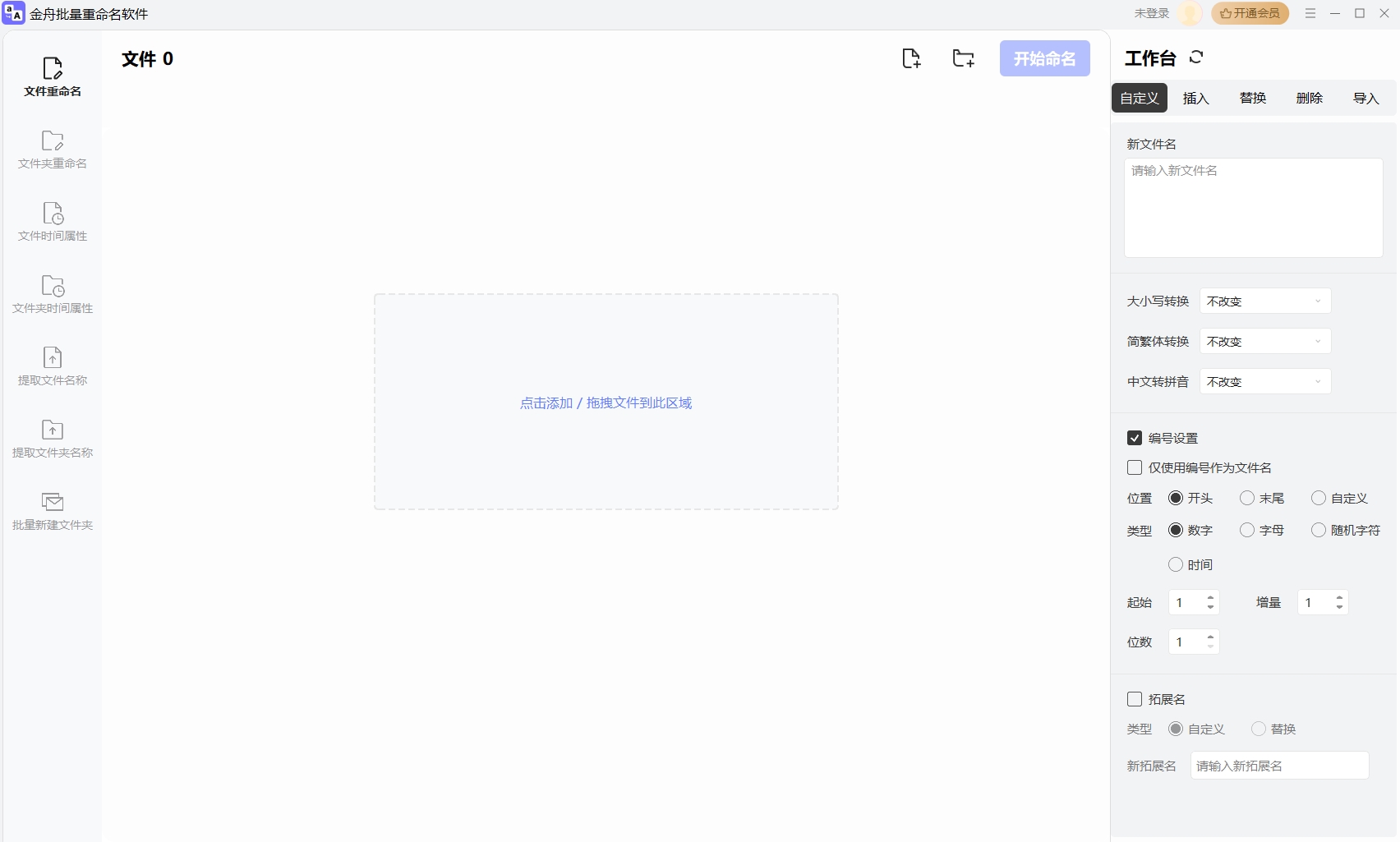Increase the 增量 value with up arrow
Viewport: 1400px width, 842px height.
(x=1339, y=597)
